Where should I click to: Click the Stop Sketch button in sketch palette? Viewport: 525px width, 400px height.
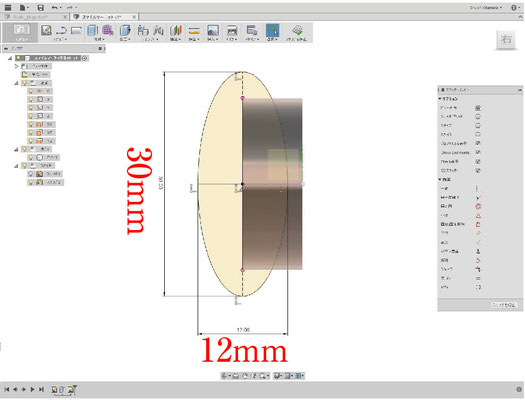[x=504, y=305]
